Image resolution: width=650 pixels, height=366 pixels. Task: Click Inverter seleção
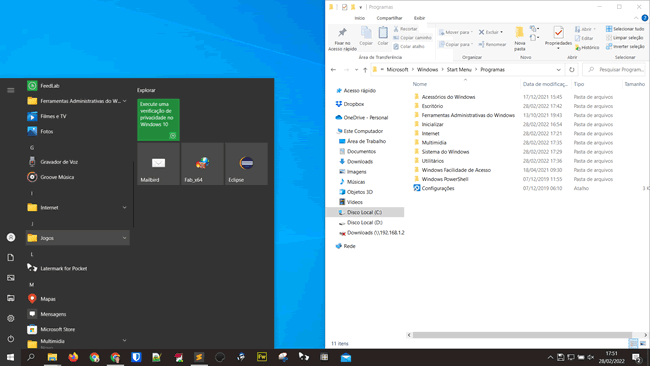(625, 46)
